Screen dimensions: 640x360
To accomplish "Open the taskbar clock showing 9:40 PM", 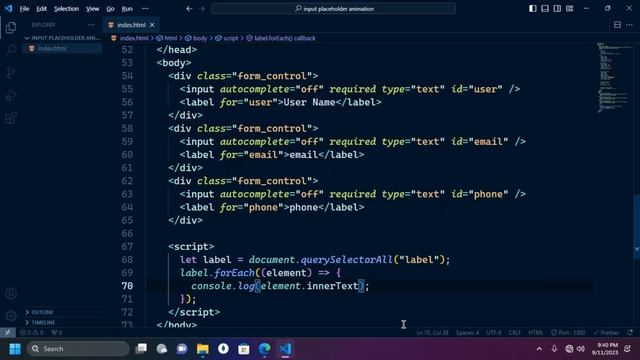I will (605, 349).
